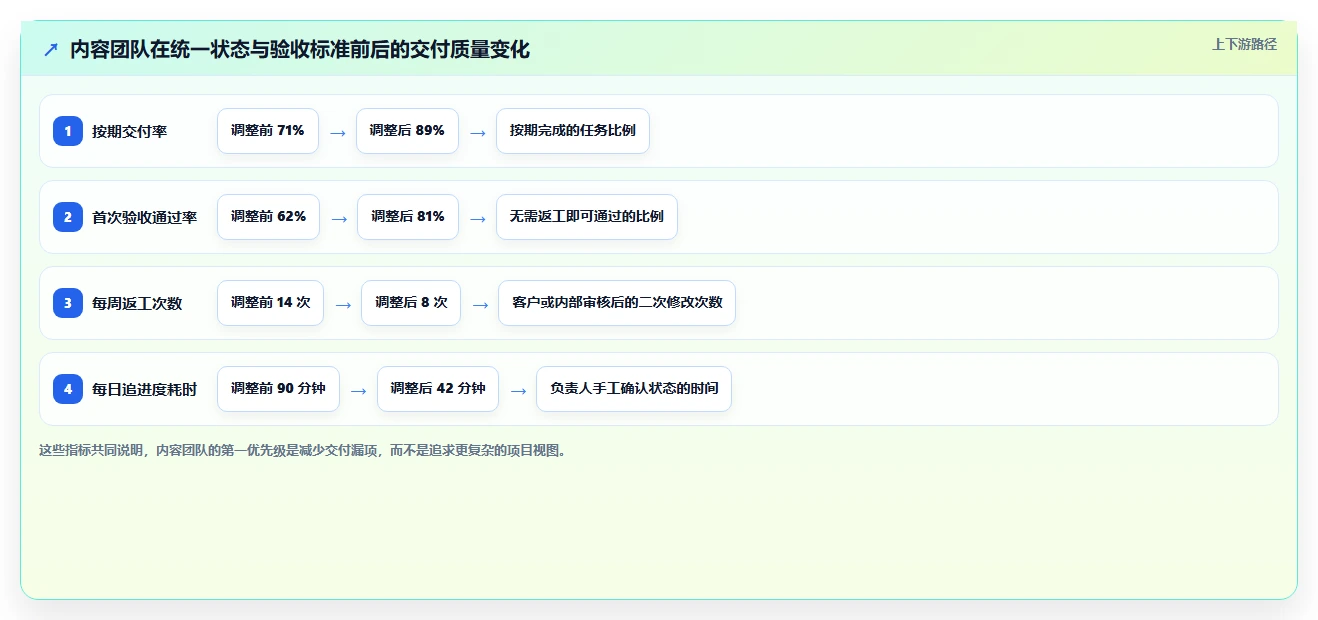Select step badge 4 for 每日追进度耗时
Image resolution: width=1318 pixels, height=620 pixels.
[68, 389]
